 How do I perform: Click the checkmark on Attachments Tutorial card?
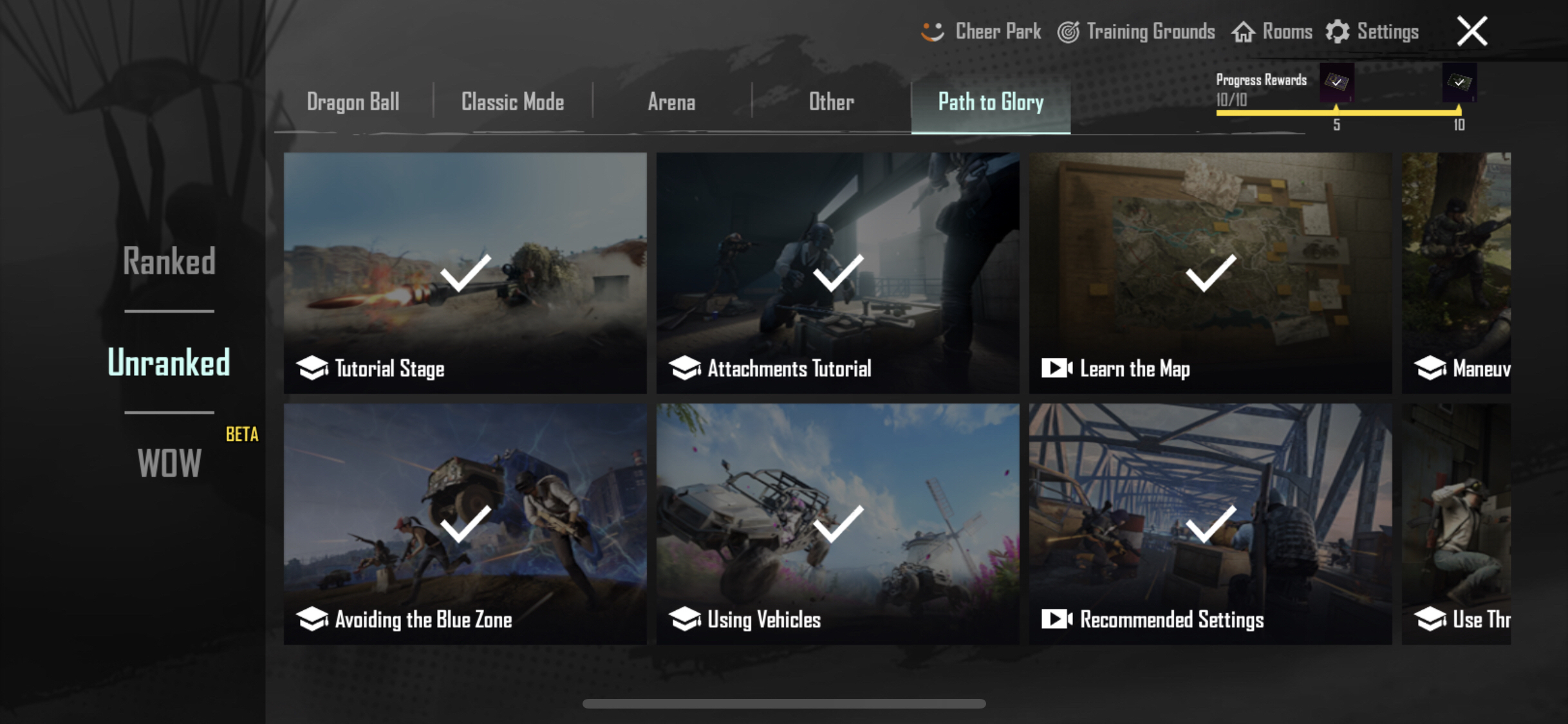coord(837,272)
